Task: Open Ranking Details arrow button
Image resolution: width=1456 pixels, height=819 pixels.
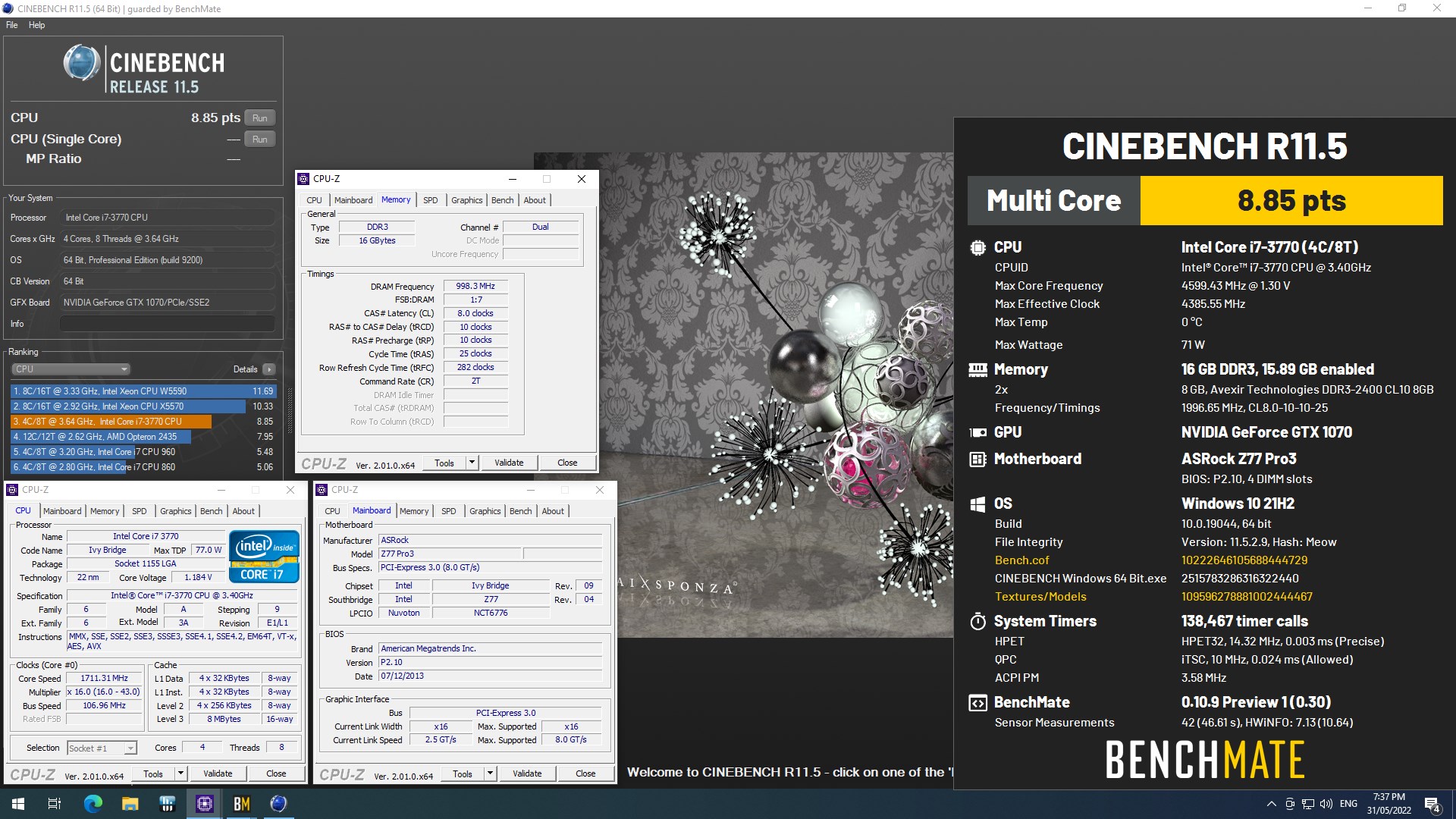Action: click(269, 369)
